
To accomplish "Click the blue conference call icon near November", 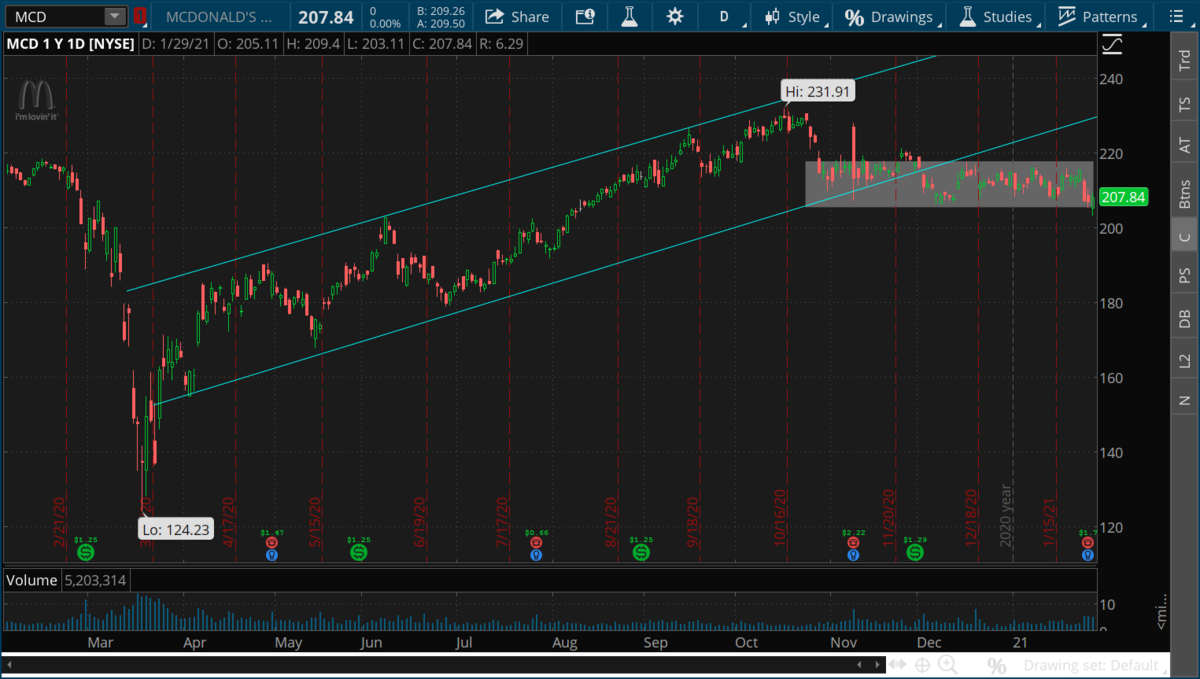I will tap(852, 554).
